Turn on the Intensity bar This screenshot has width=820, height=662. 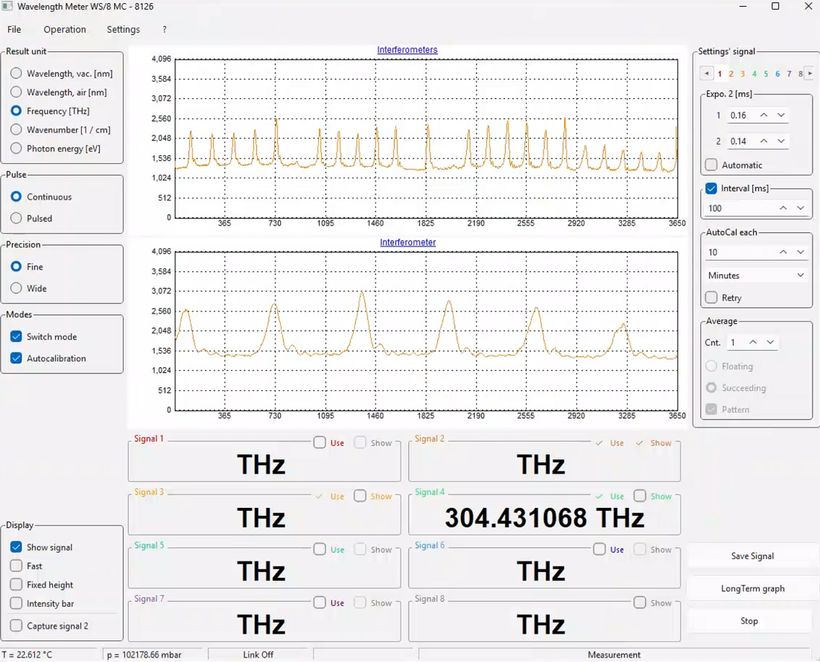pos(16,603)
